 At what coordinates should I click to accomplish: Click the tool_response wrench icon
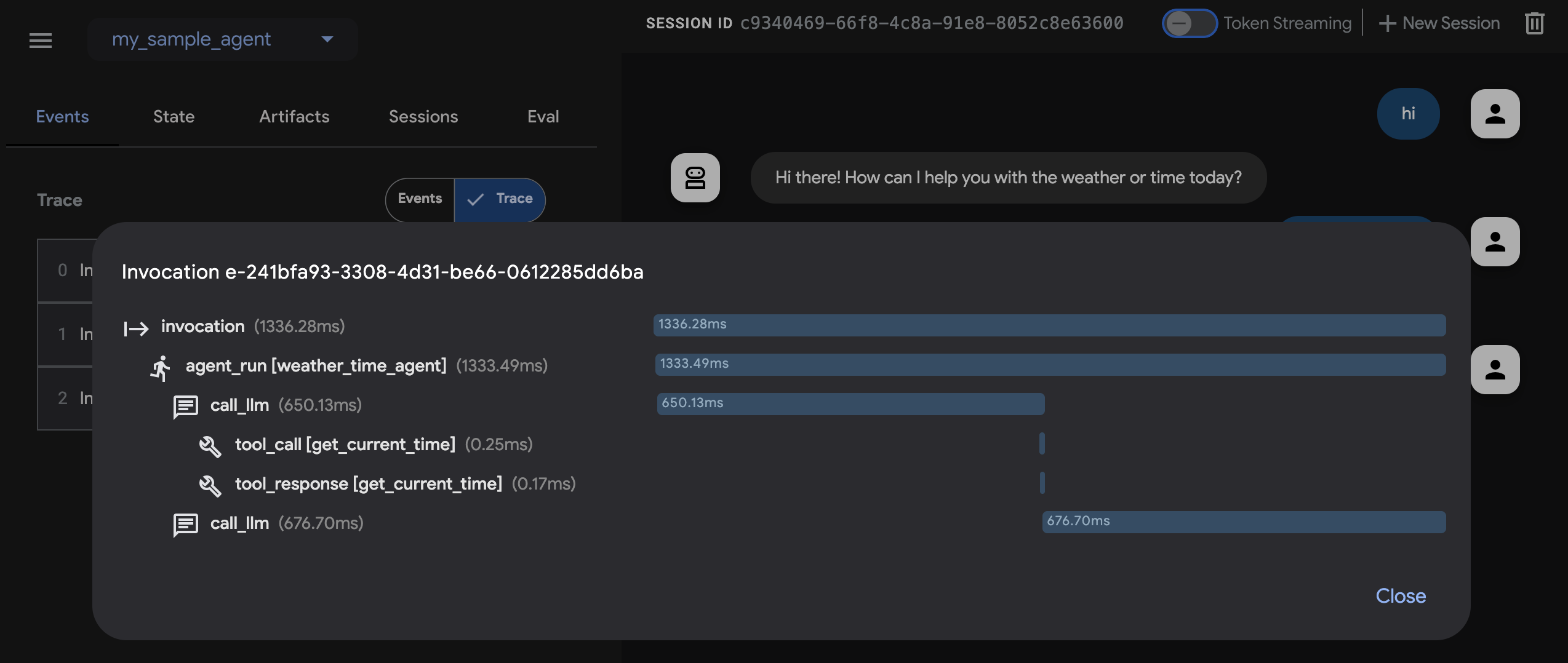pos(211,485)
